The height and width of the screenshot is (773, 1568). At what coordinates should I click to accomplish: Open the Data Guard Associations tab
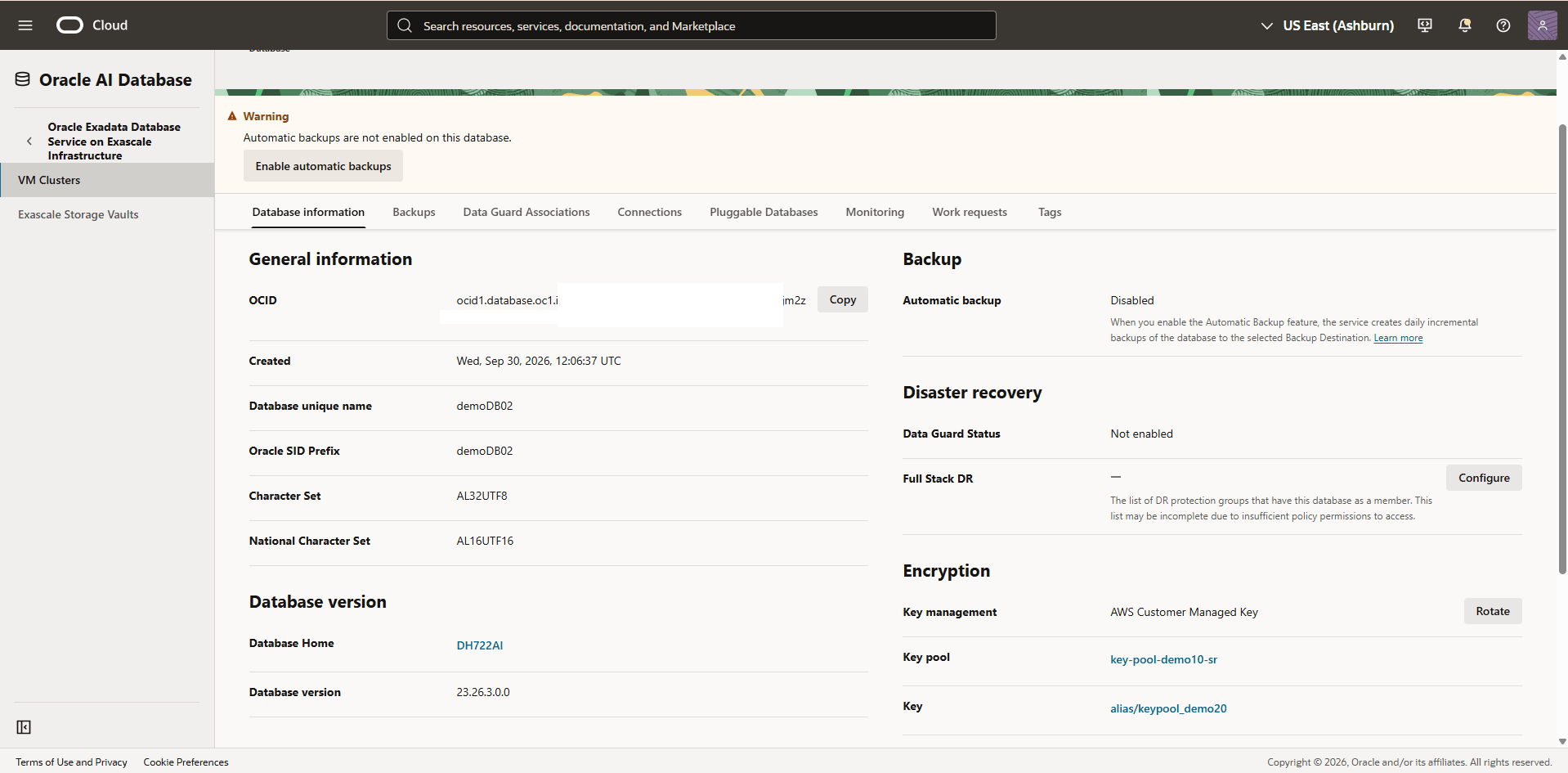tap(526, 212)
